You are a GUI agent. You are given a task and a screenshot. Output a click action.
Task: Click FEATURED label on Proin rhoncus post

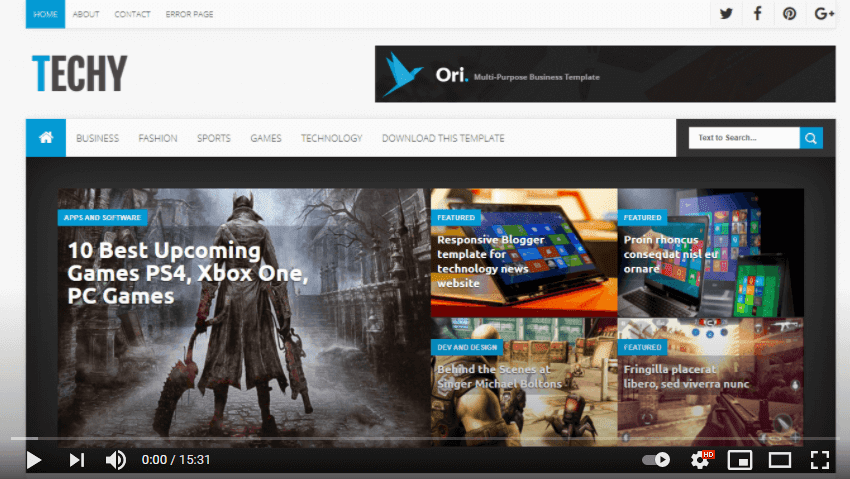(642, 217)
